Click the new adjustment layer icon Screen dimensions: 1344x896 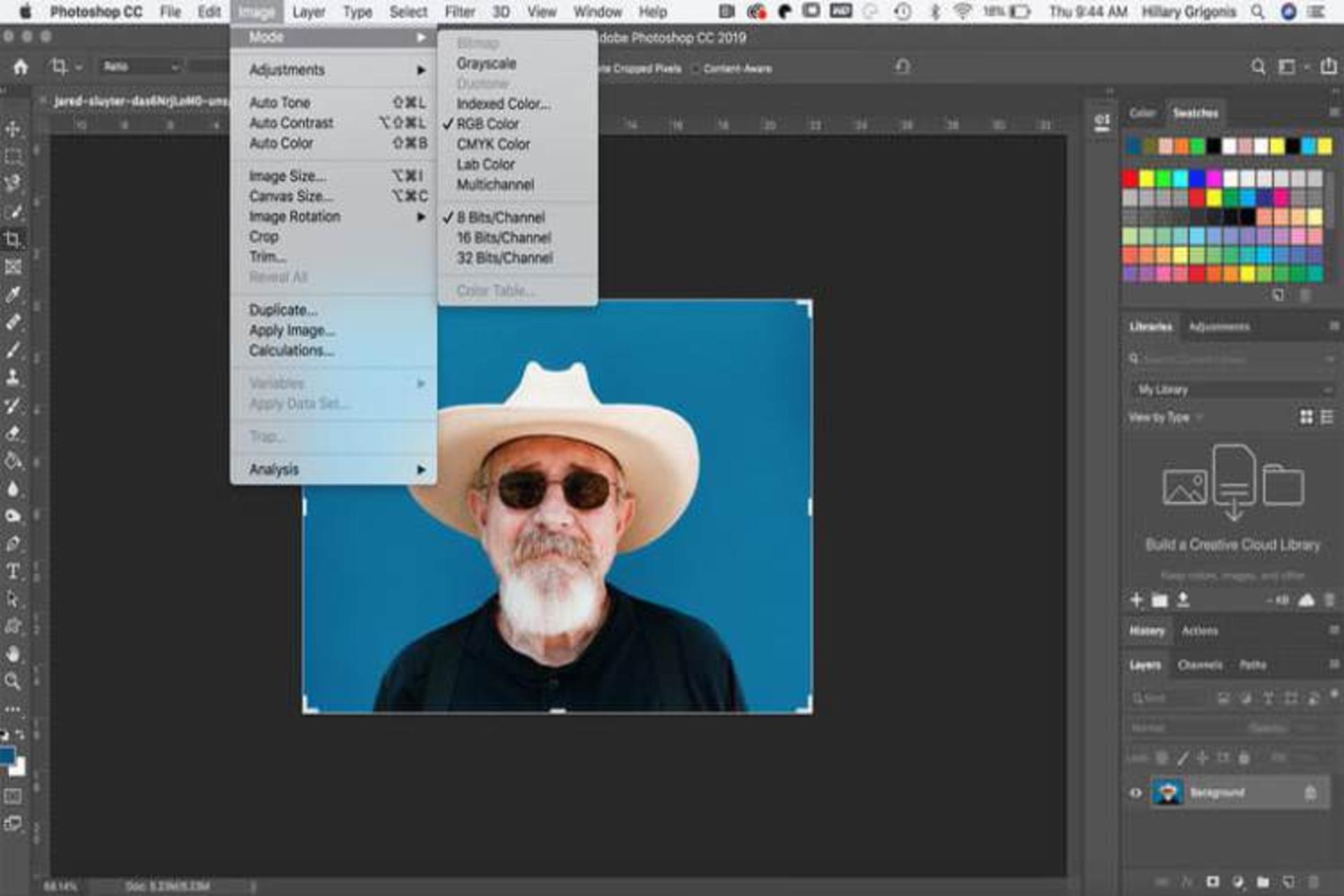pos(1238,882)
